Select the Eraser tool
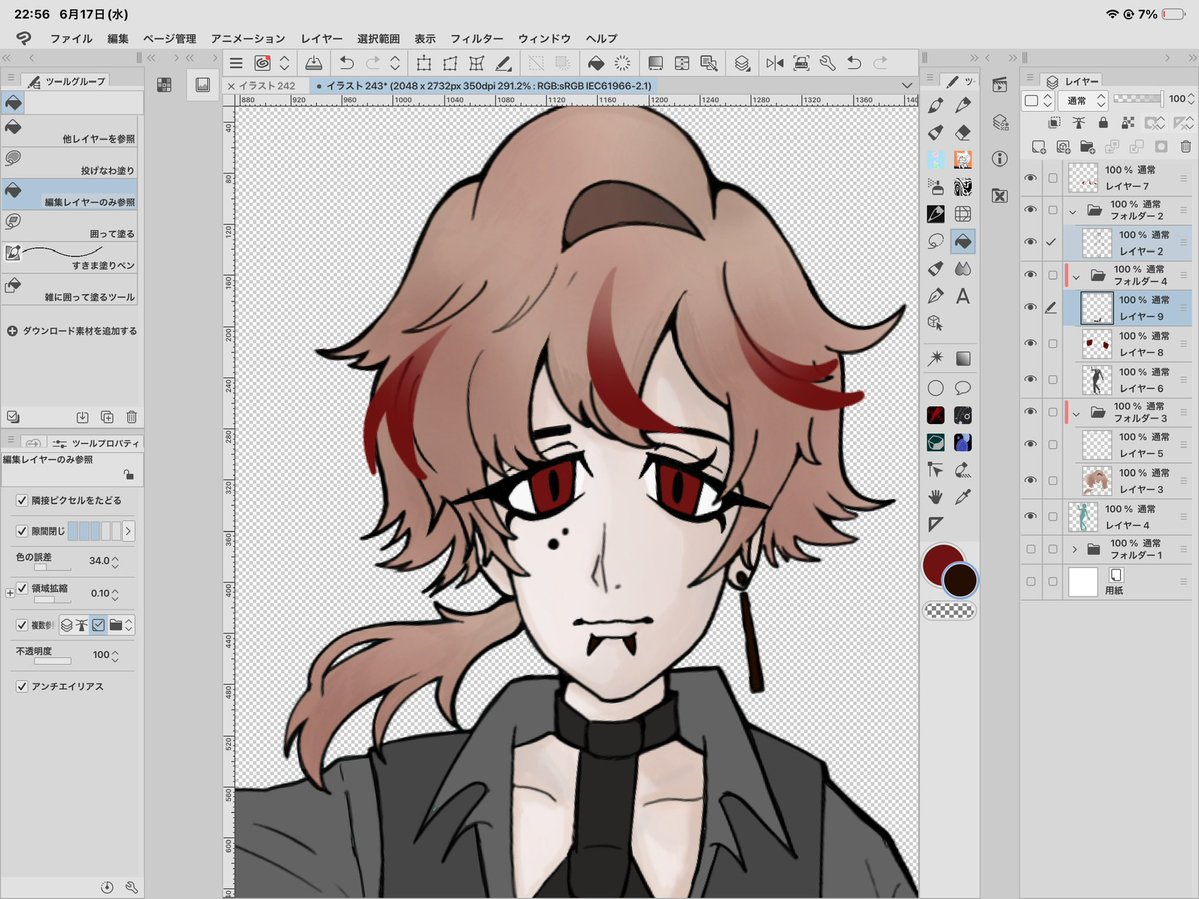1199x899 pixels. point(963,132)
